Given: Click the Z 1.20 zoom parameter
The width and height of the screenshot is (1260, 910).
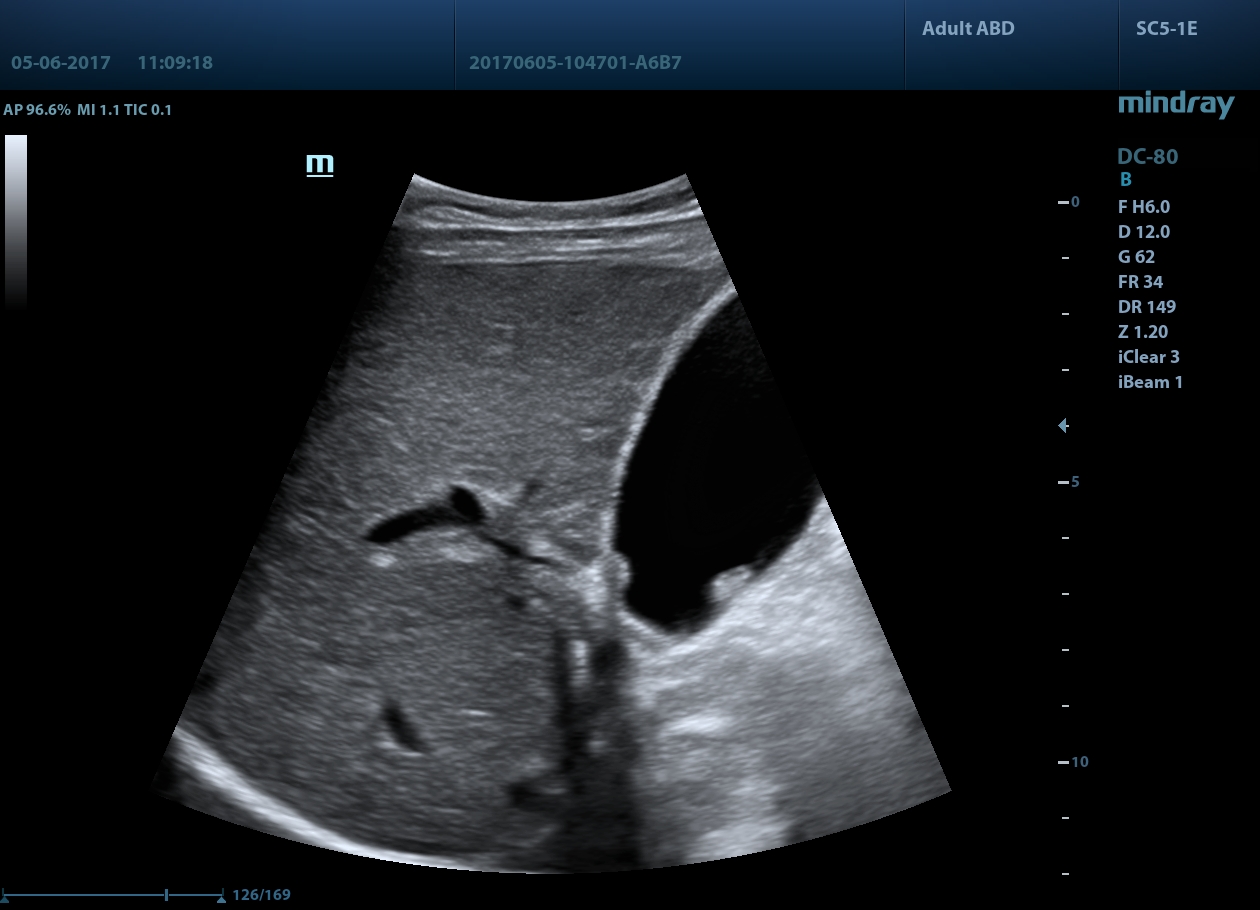Looking at the screenshot, I should [x=1142, y=332].
